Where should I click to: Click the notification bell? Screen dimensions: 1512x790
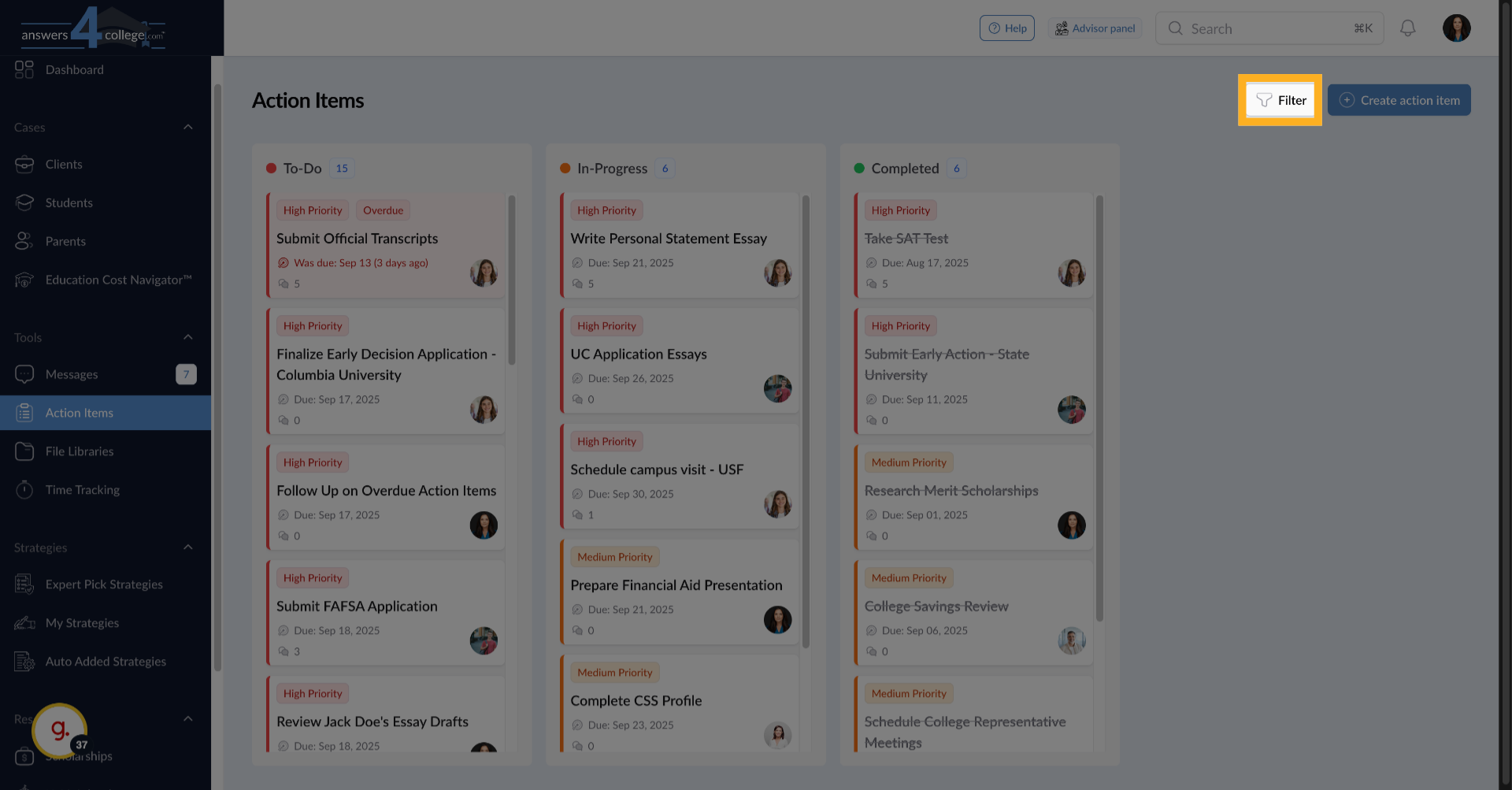click(x=1409, y=28)
